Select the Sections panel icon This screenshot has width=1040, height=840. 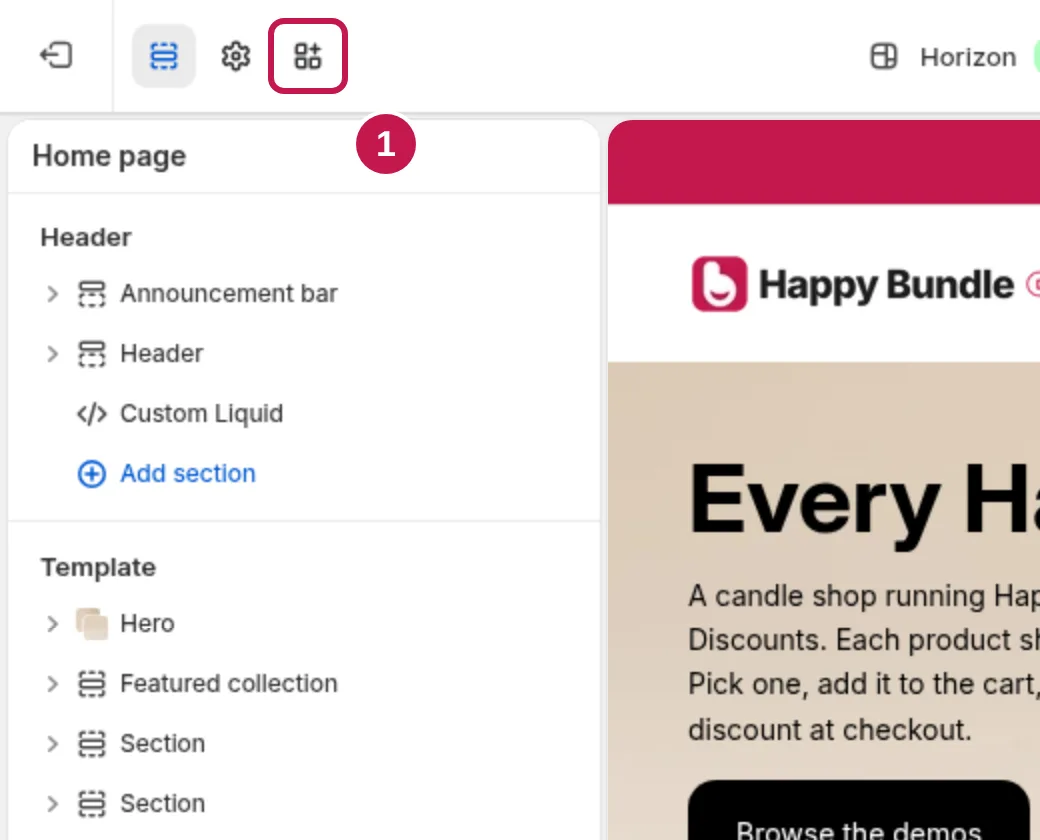(164, 56)
